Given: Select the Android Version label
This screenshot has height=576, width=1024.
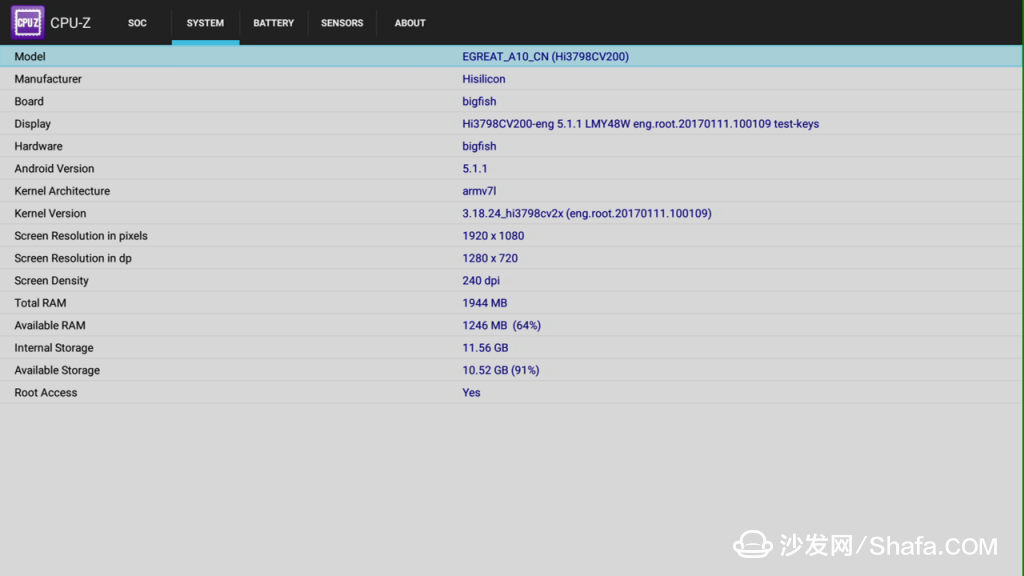Looking at the screenshot, I should point(54,168).
